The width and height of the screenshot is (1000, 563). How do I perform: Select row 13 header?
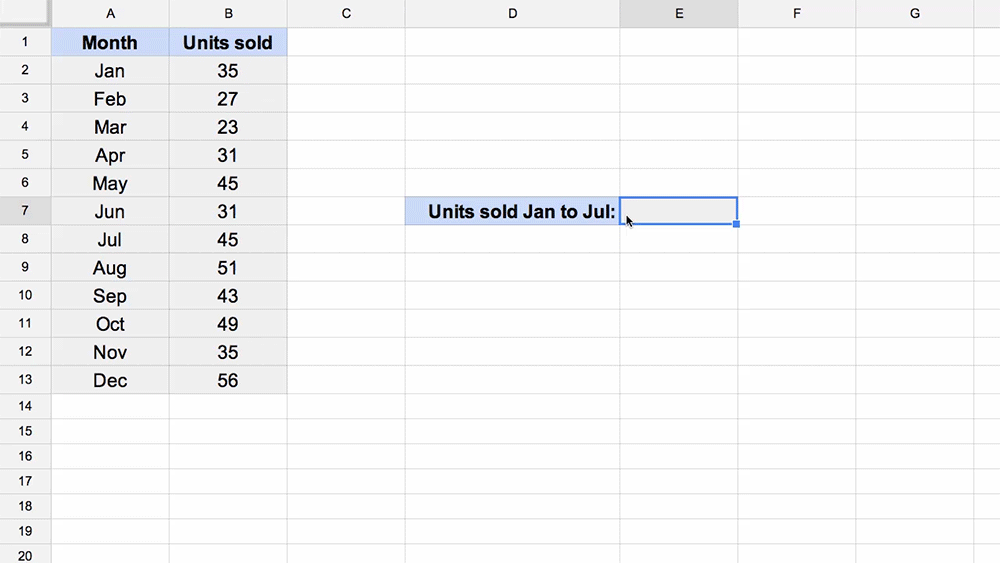25,379
